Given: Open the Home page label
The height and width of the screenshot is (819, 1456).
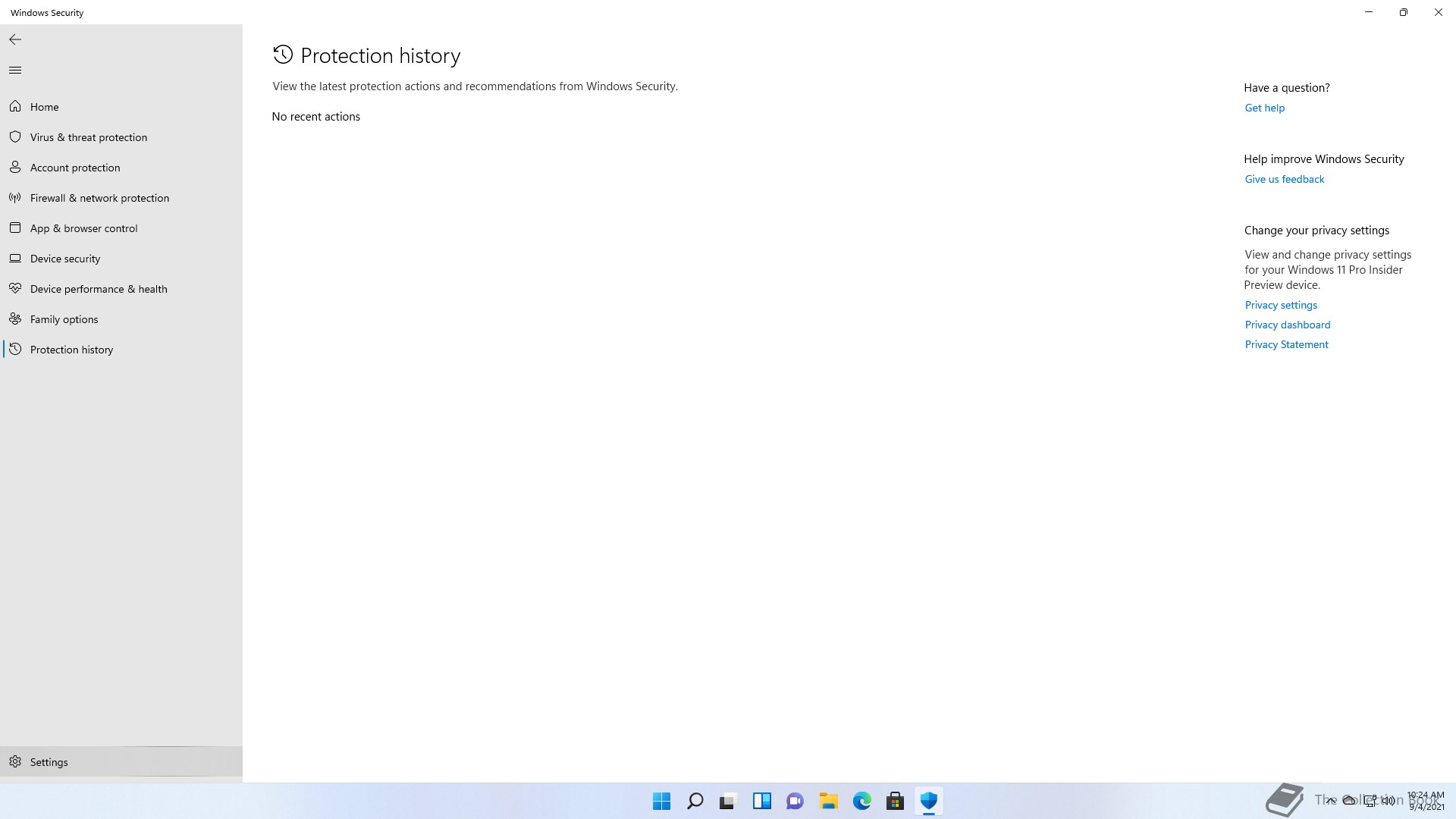Looking at the screenshot, I should pos(44,107).
